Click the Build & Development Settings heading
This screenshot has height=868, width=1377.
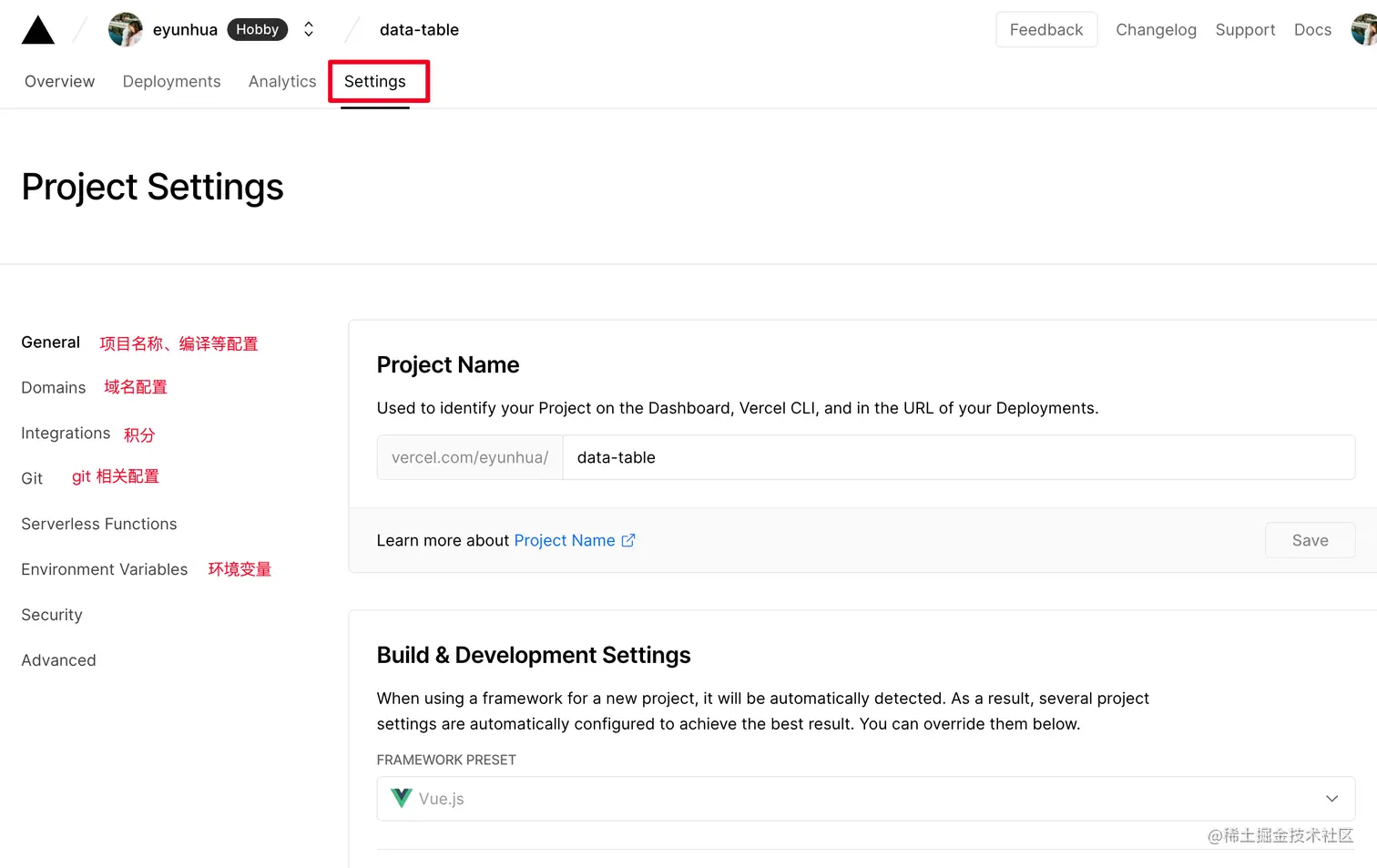pyautogui.click(x=534, y=655)
